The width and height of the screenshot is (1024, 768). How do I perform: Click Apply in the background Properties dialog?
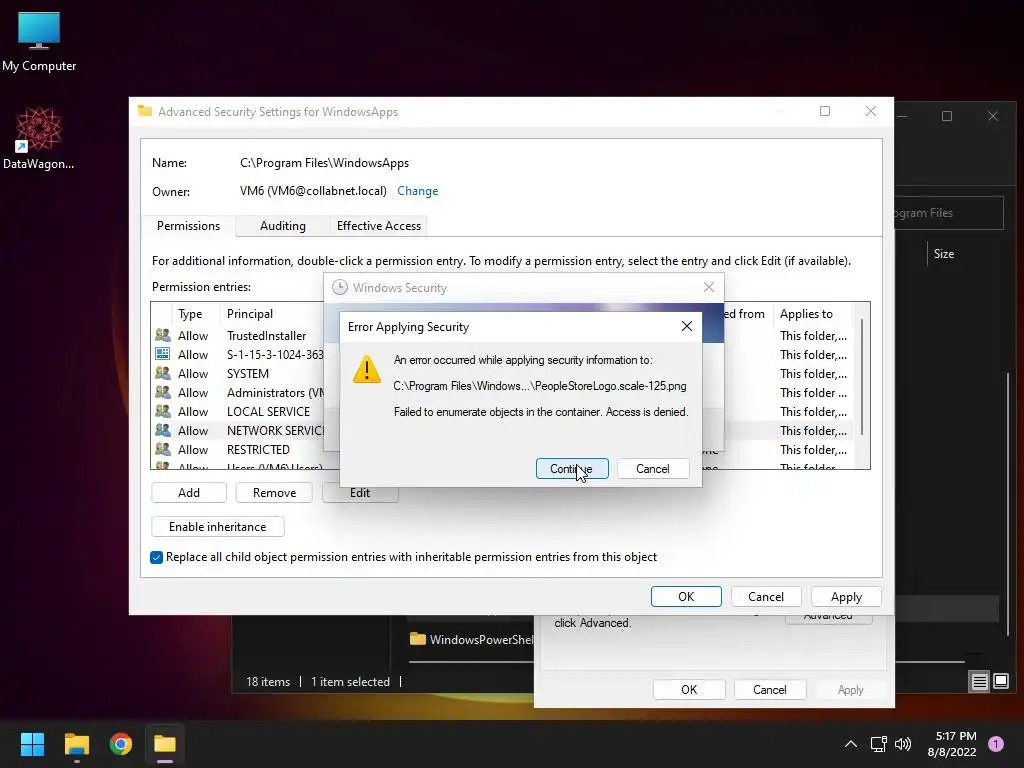tap(850, 690)
